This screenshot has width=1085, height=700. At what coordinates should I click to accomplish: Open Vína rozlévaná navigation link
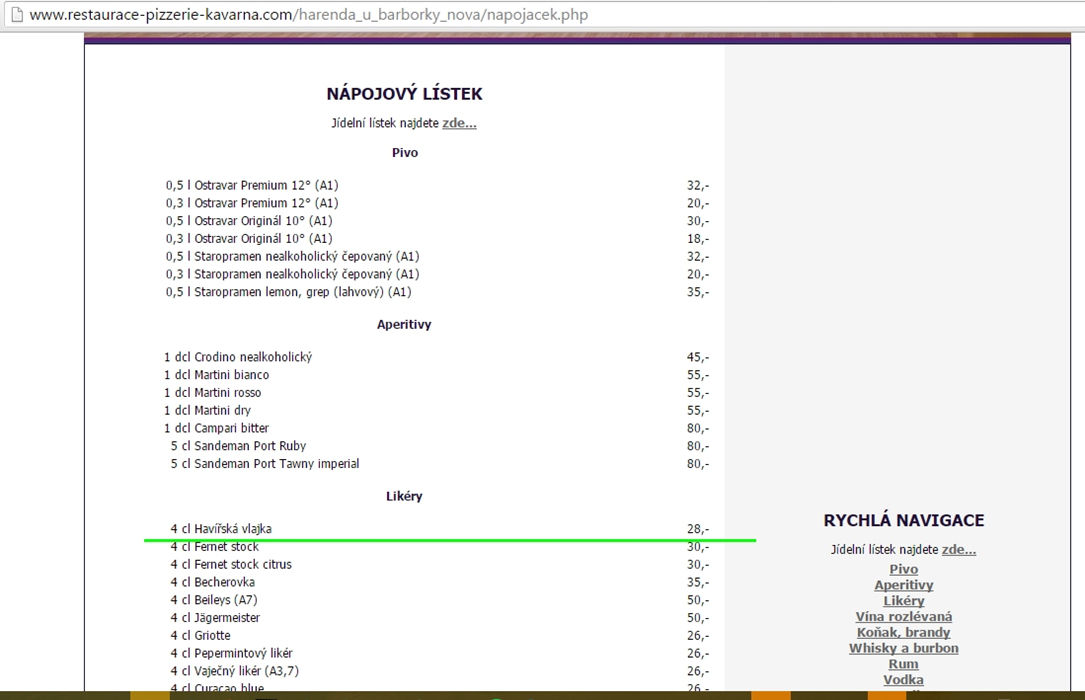tap(904, 616)
